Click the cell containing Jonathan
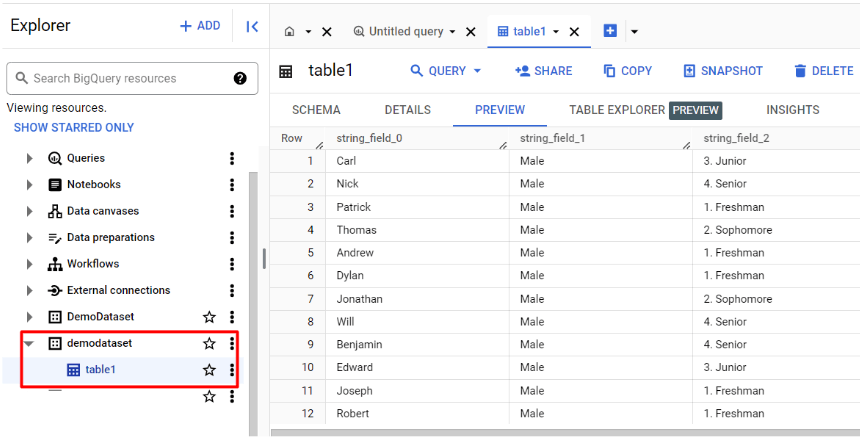 click(417, 299)
